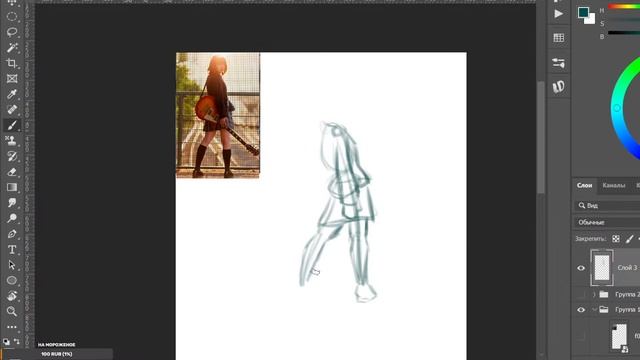This screenshot has width=640, height=360.
Task: Select the Eraser tool
Action: pos(12,172)
